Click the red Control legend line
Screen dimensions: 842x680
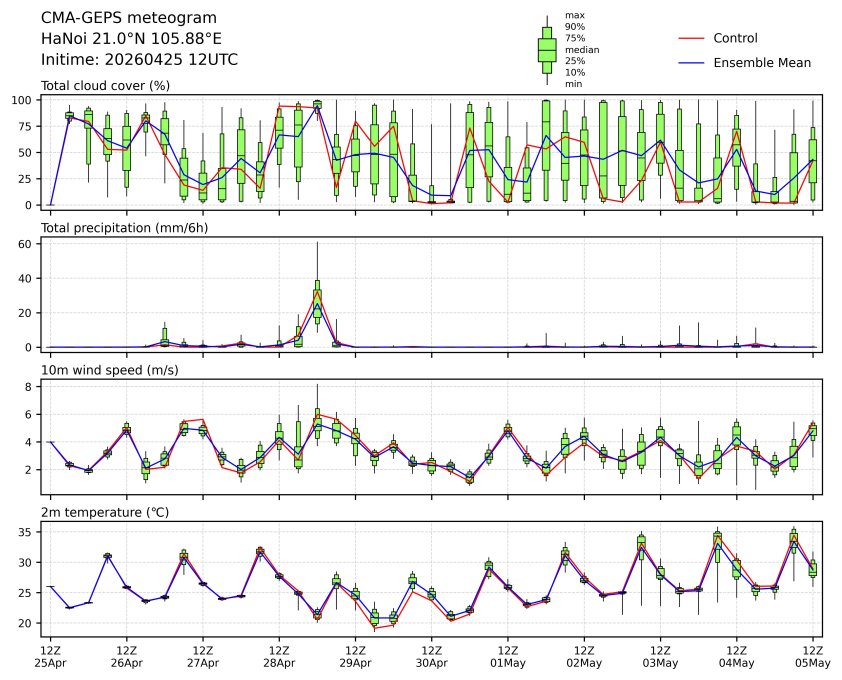click(692, 38)
